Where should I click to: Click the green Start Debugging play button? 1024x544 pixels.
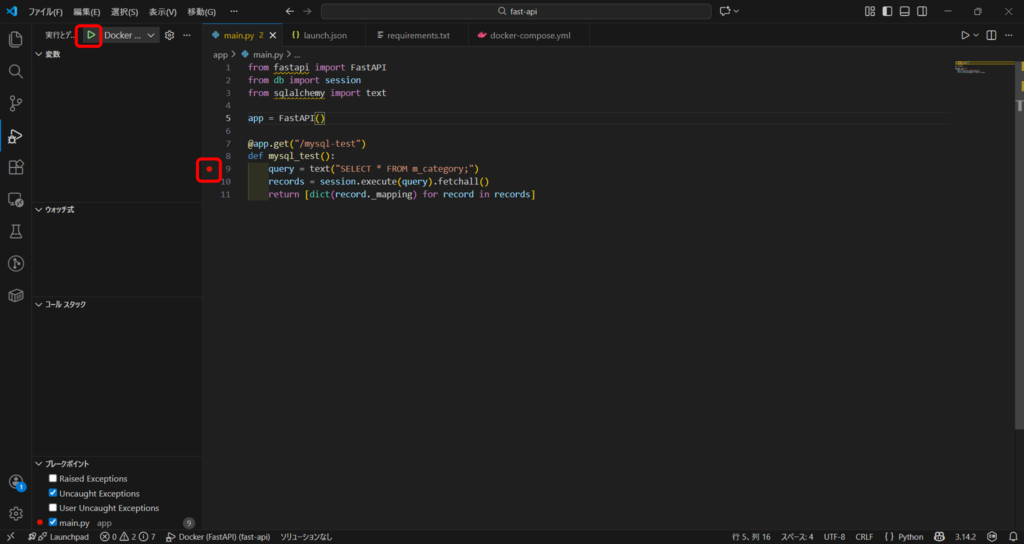point(90,35)
